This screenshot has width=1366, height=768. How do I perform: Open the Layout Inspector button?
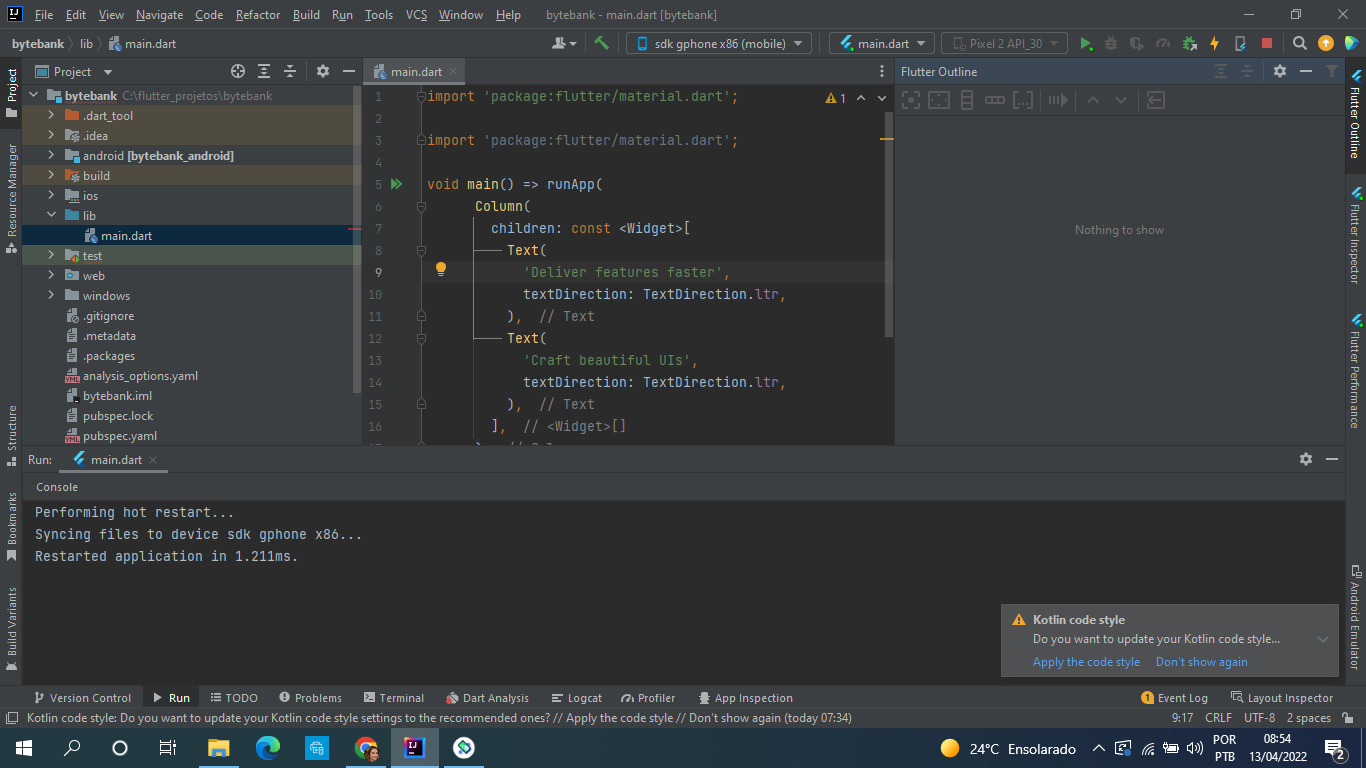[1282, 698]
